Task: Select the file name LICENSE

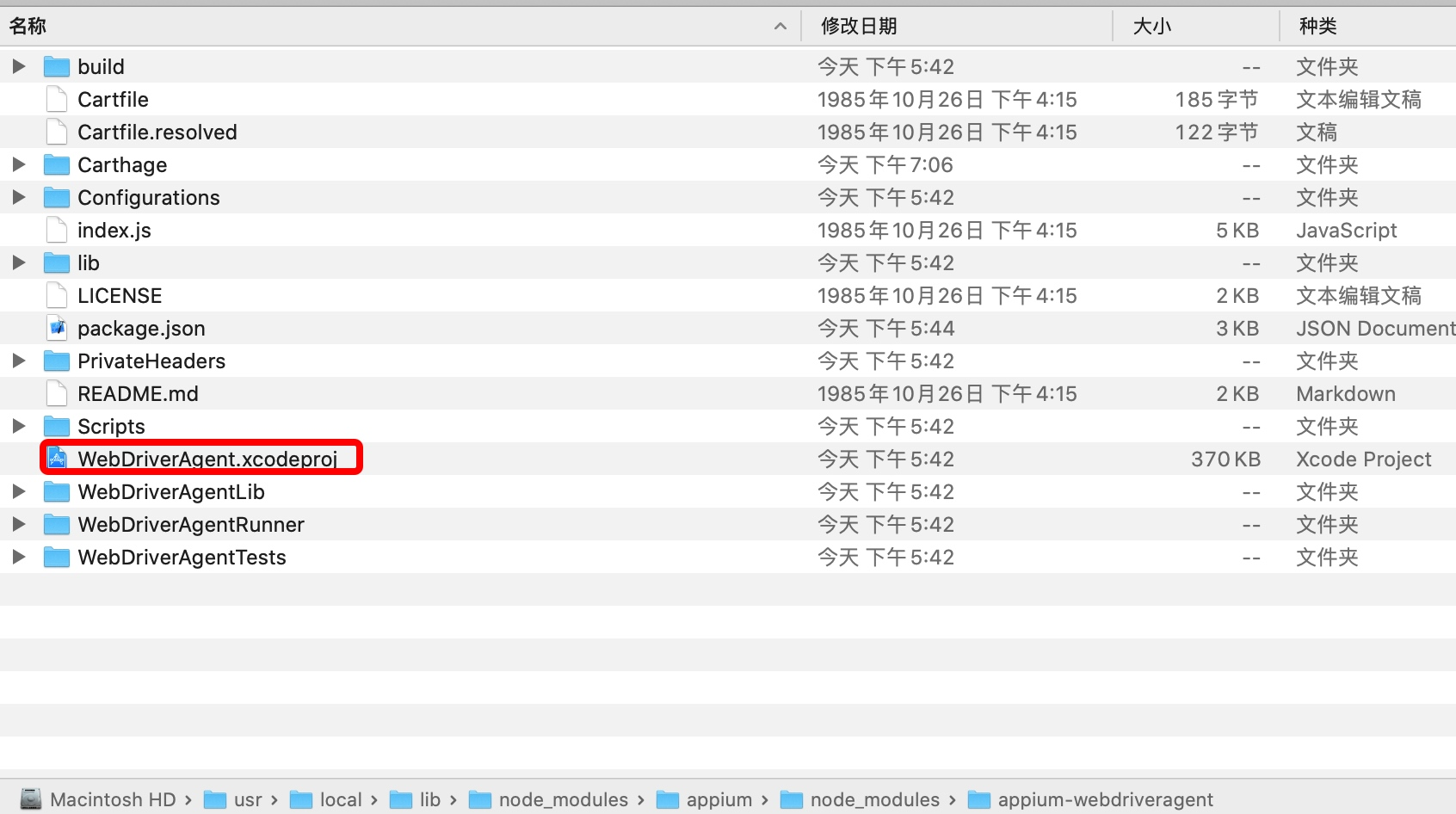Action: [120, 295]
